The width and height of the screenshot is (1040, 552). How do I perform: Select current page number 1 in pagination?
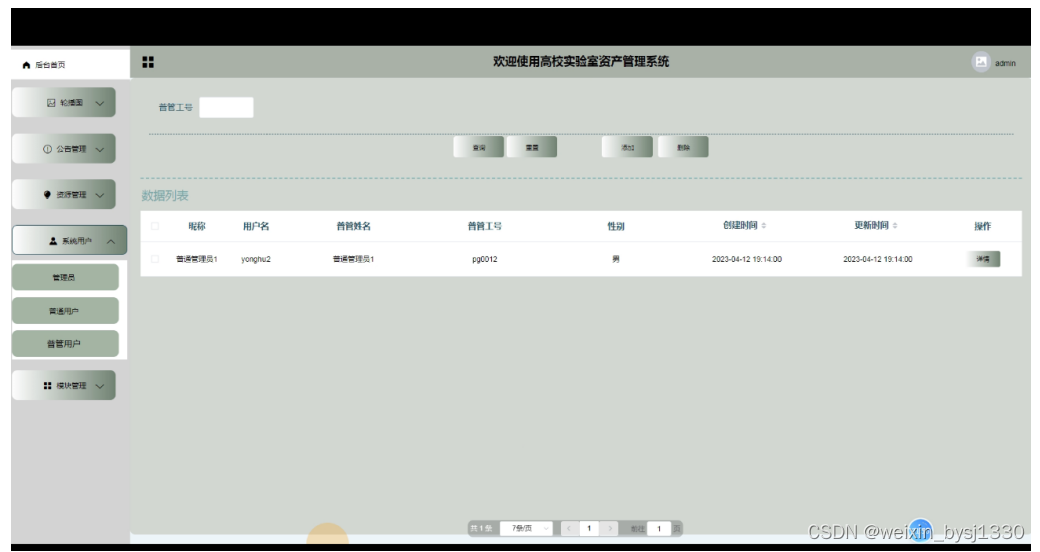[x=589, y=529]
